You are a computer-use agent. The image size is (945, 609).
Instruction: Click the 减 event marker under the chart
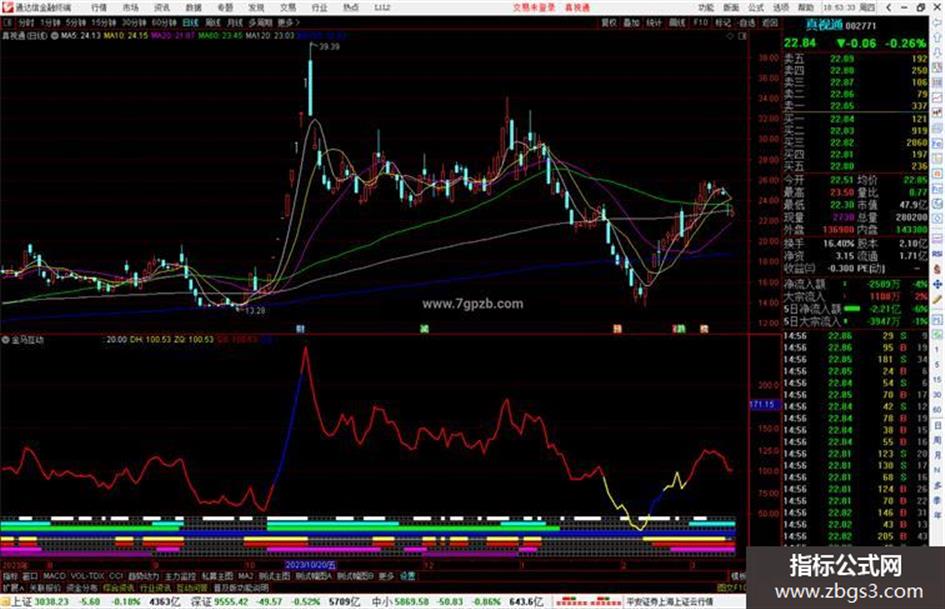pos(424,329)
